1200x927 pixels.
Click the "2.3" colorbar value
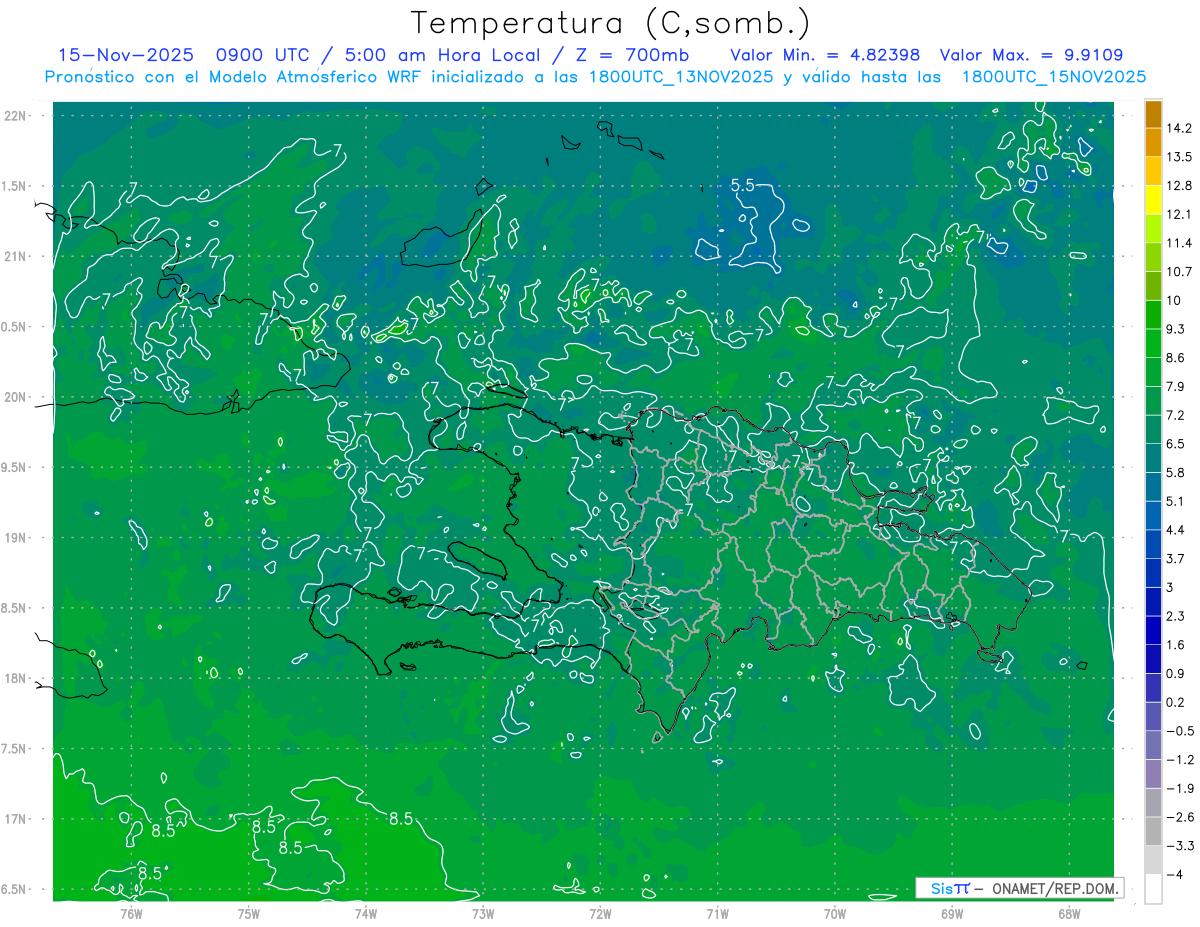click(1176, 616)
